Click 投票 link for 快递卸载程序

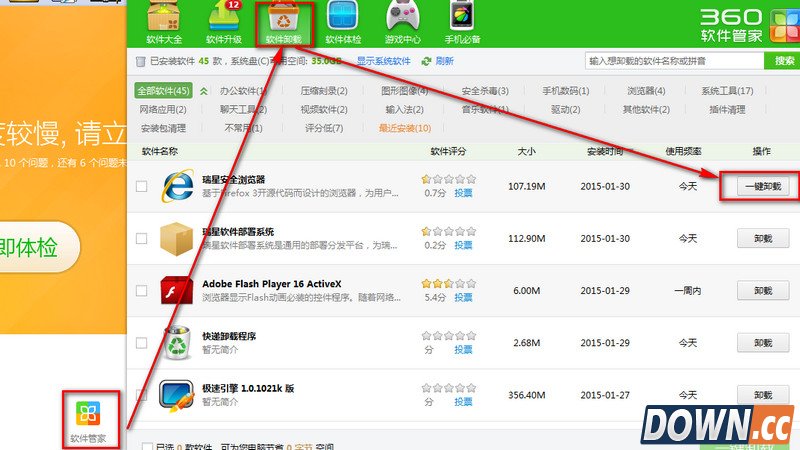(x=463, y=349)
